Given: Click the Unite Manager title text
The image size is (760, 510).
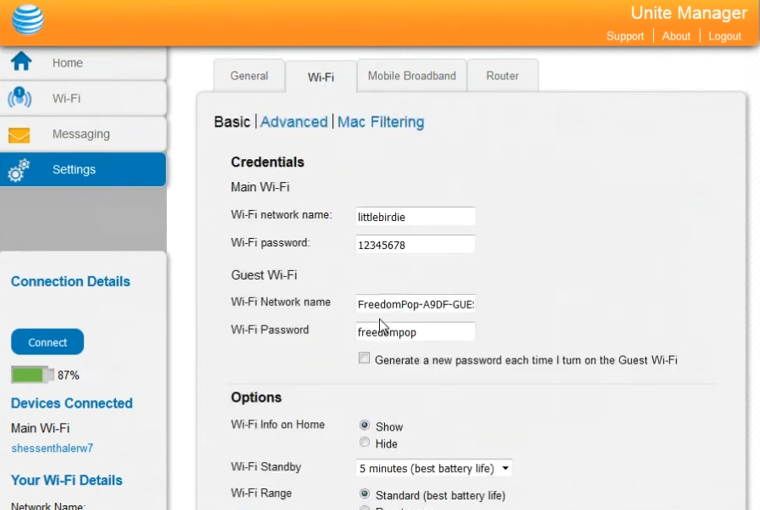Looking at the screenshot, I should tap(689, 13).
